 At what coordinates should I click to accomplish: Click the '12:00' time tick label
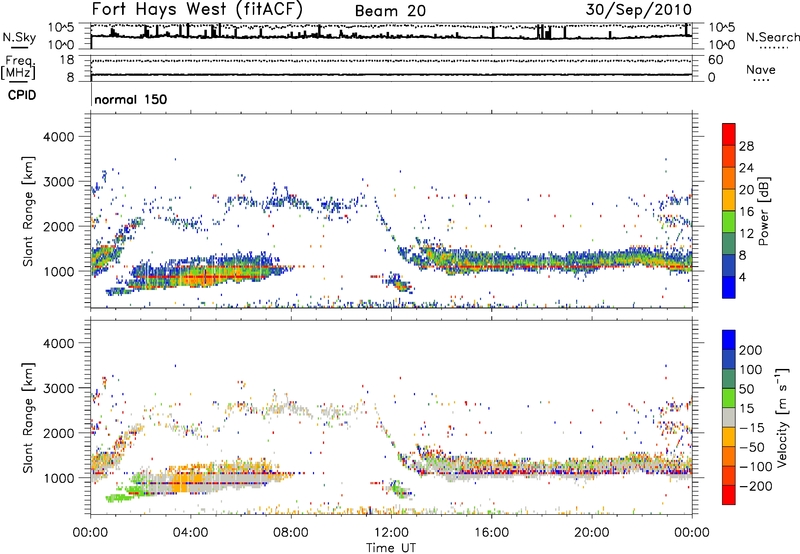pyautogui.click(x=391, y=533)
